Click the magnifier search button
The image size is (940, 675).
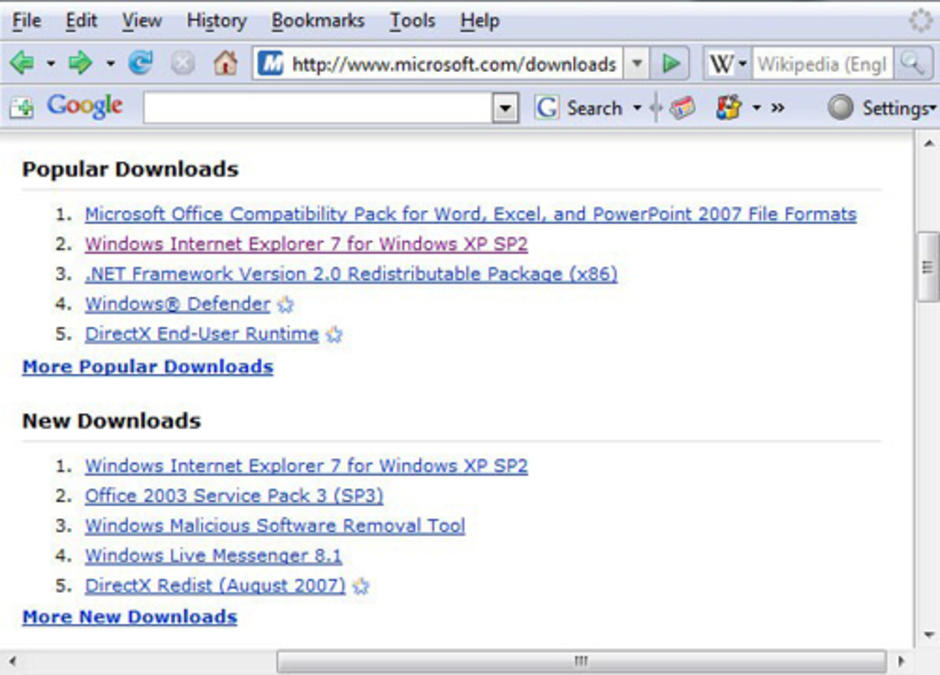pos(912,63)
